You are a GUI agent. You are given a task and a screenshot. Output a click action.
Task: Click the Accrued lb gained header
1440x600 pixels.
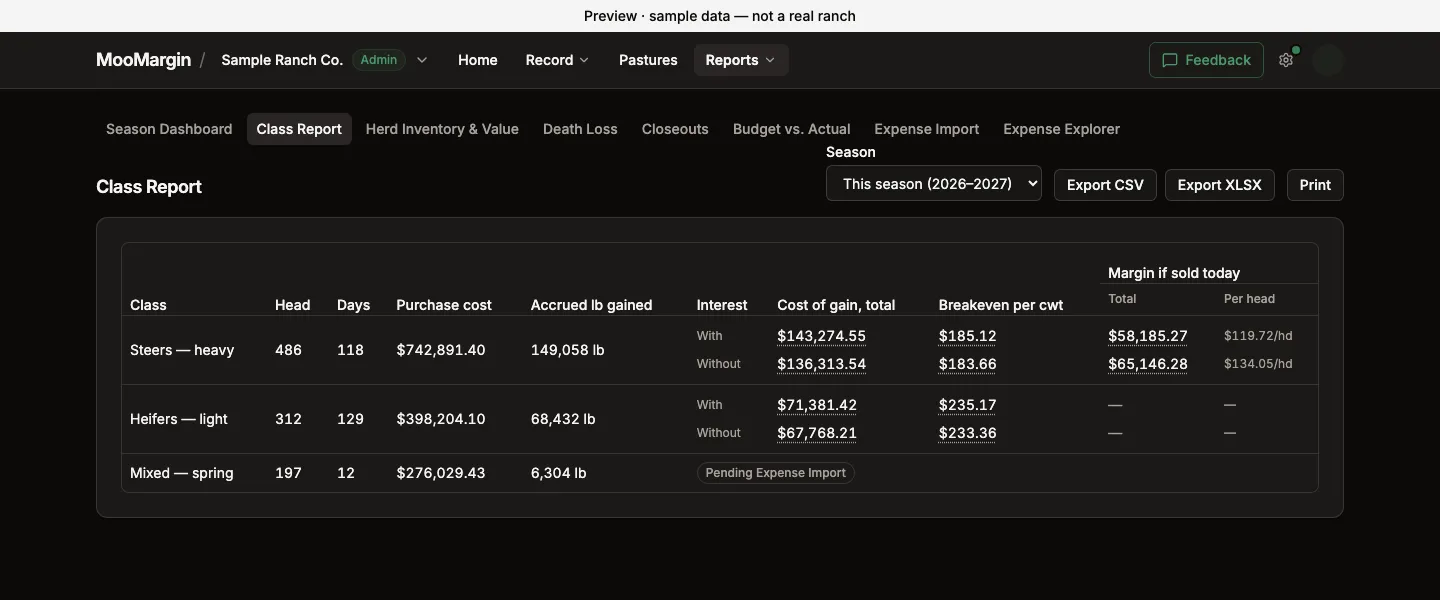point(591,305)
